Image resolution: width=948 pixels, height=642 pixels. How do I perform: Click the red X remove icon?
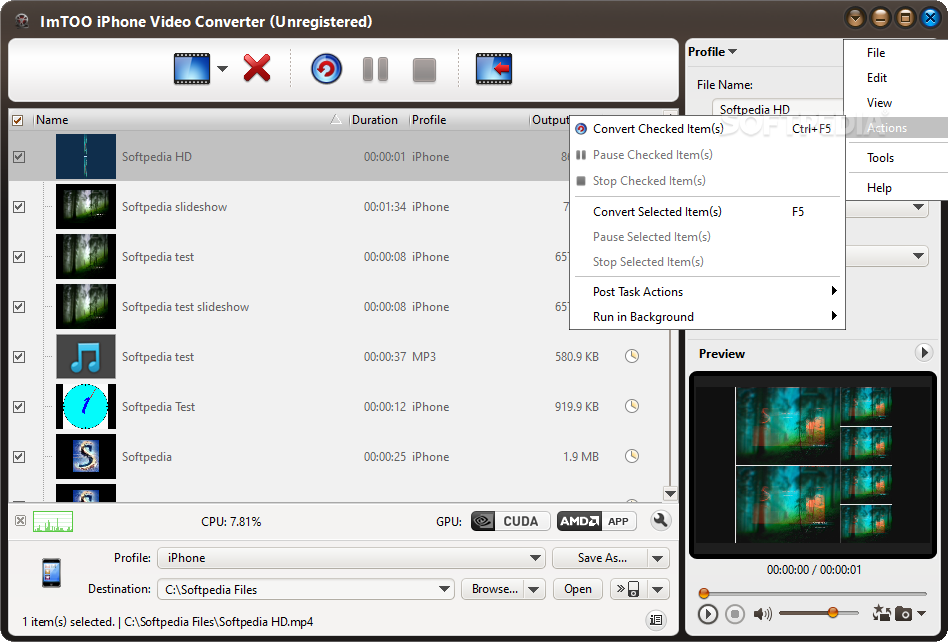pos(257,68)
